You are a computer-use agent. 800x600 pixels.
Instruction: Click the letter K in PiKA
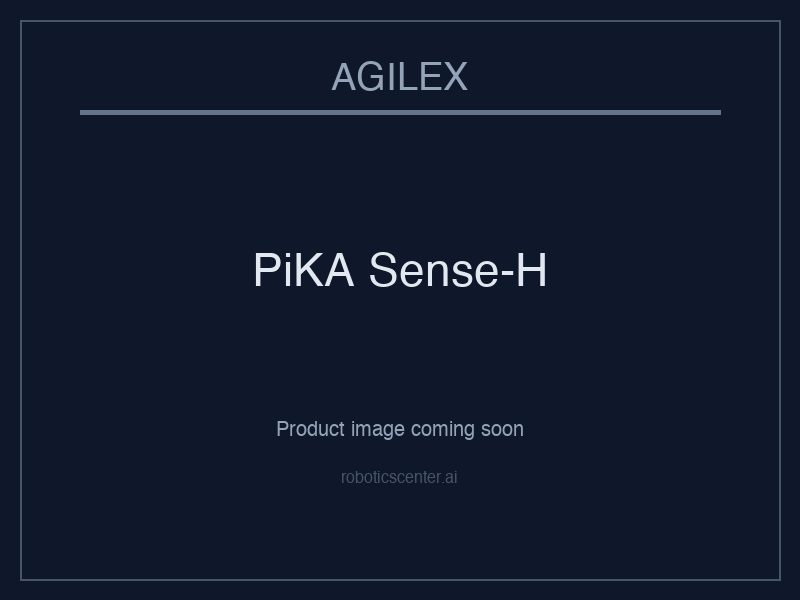pyautogui.click(x=309, y=270)
